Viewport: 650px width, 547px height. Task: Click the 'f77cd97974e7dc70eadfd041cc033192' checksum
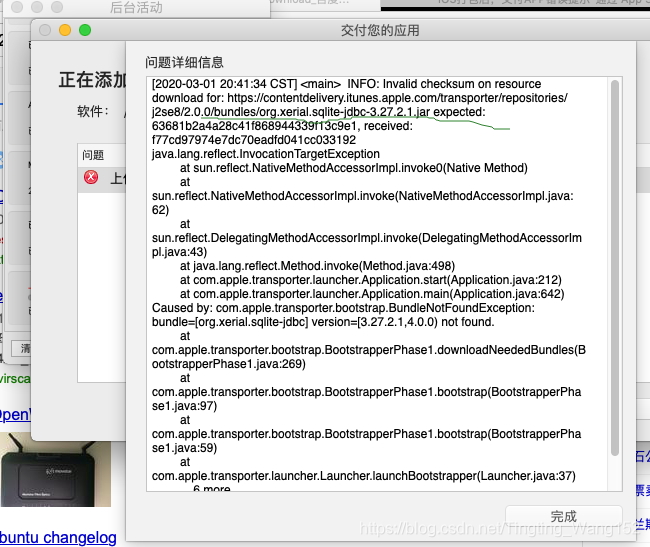[x=254, y=140]
